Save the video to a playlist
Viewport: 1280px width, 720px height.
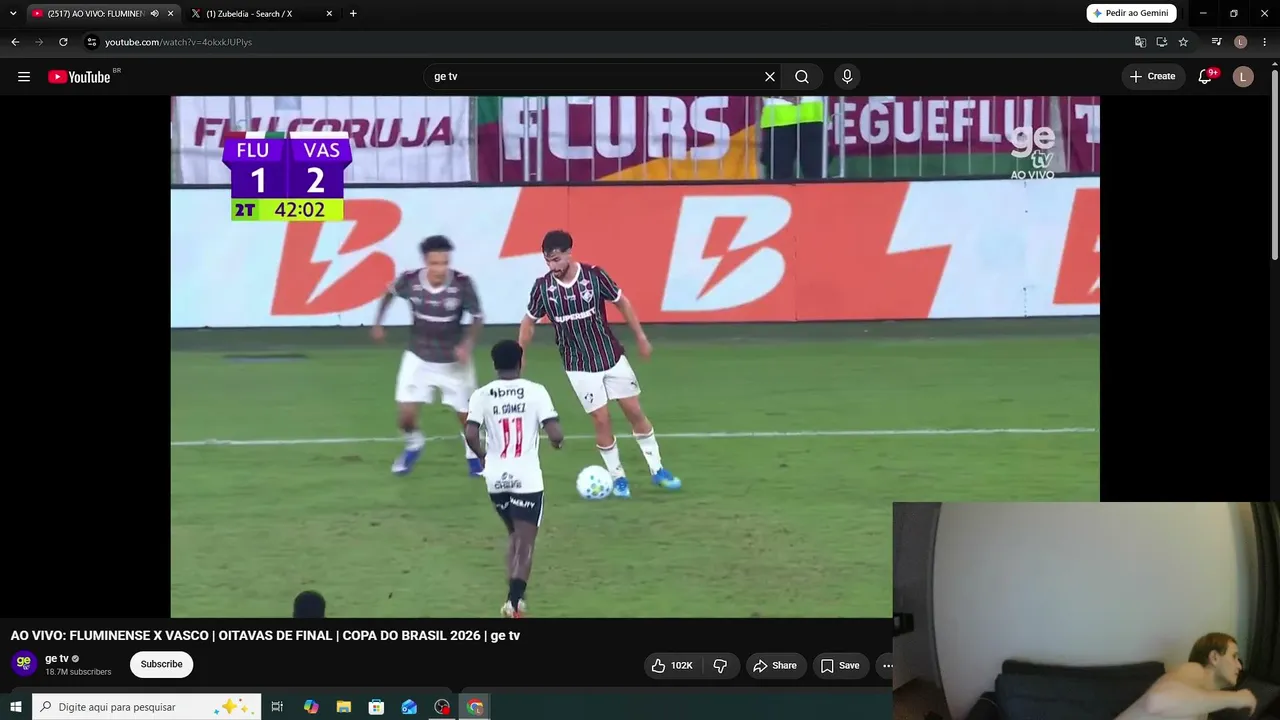click(840, 666)
